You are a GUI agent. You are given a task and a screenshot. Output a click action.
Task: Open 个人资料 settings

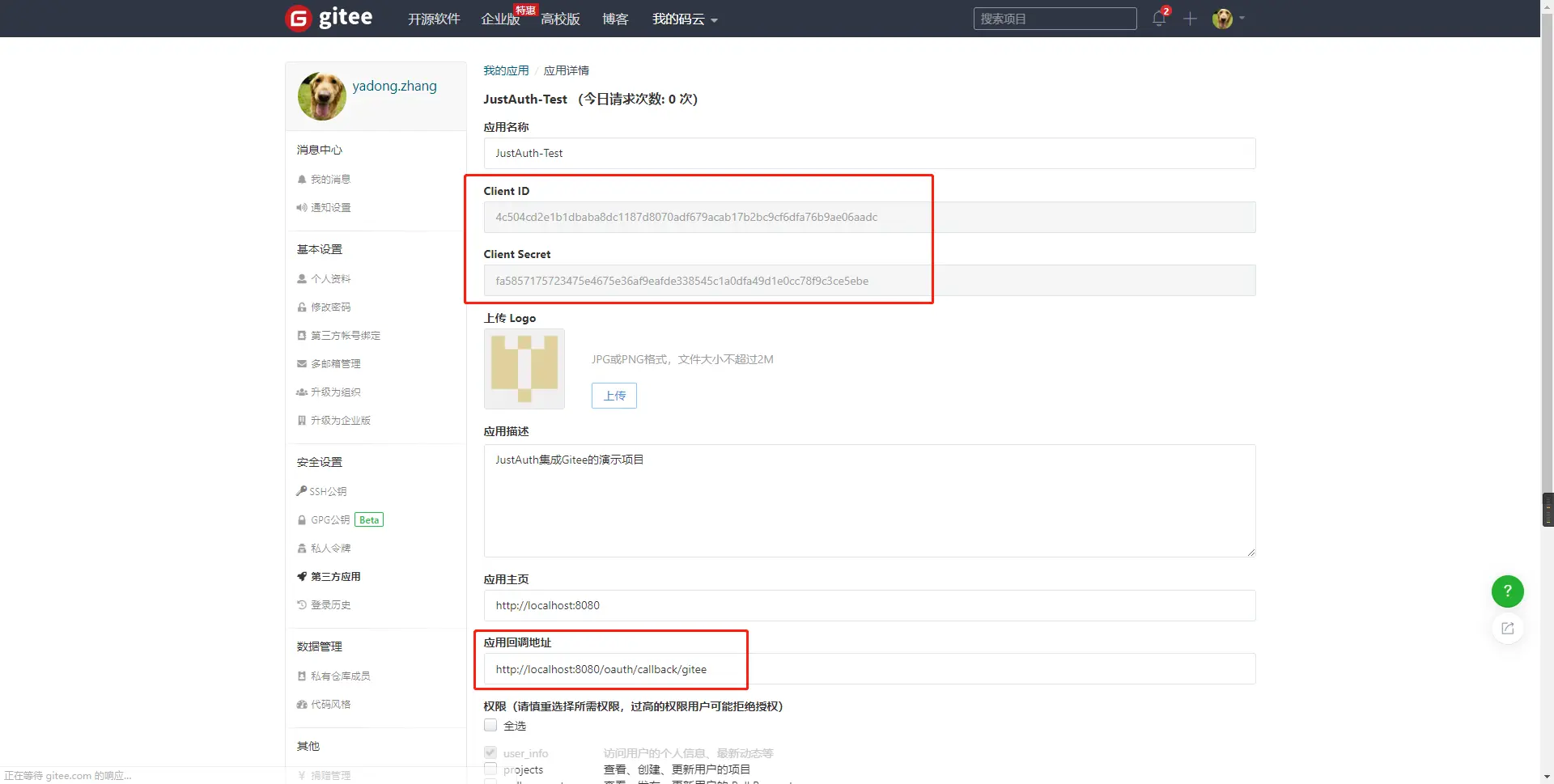tap(331, 279)
